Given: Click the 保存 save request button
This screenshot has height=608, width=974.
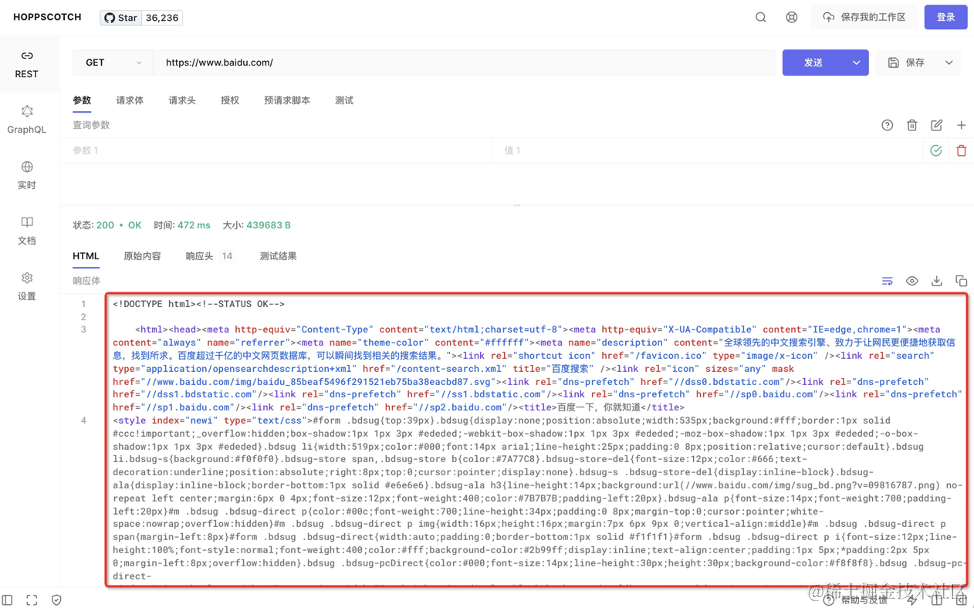Looking at the screenshot, I should [x=906, y=63].
